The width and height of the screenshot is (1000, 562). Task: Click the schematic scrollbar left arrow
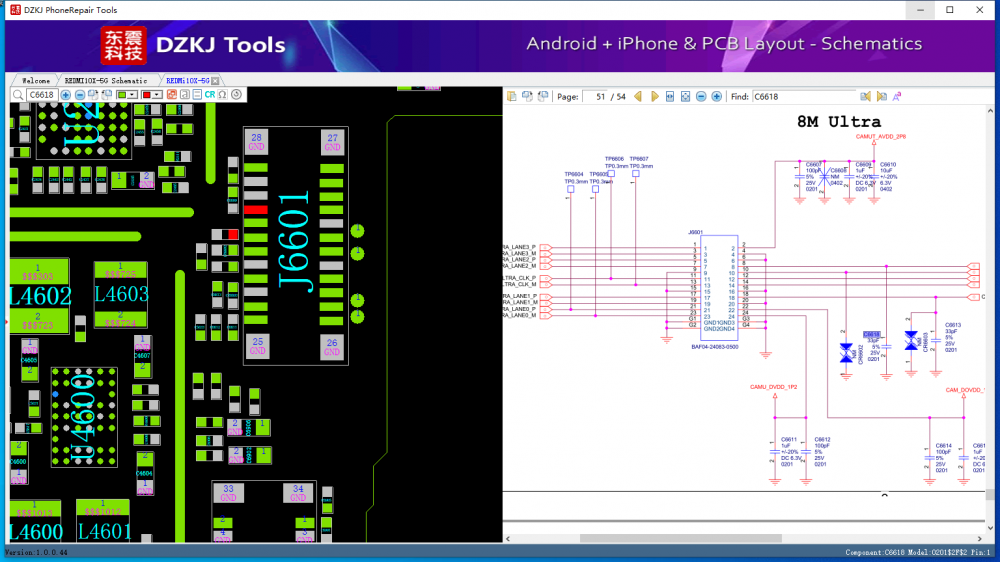click(508, 538)
